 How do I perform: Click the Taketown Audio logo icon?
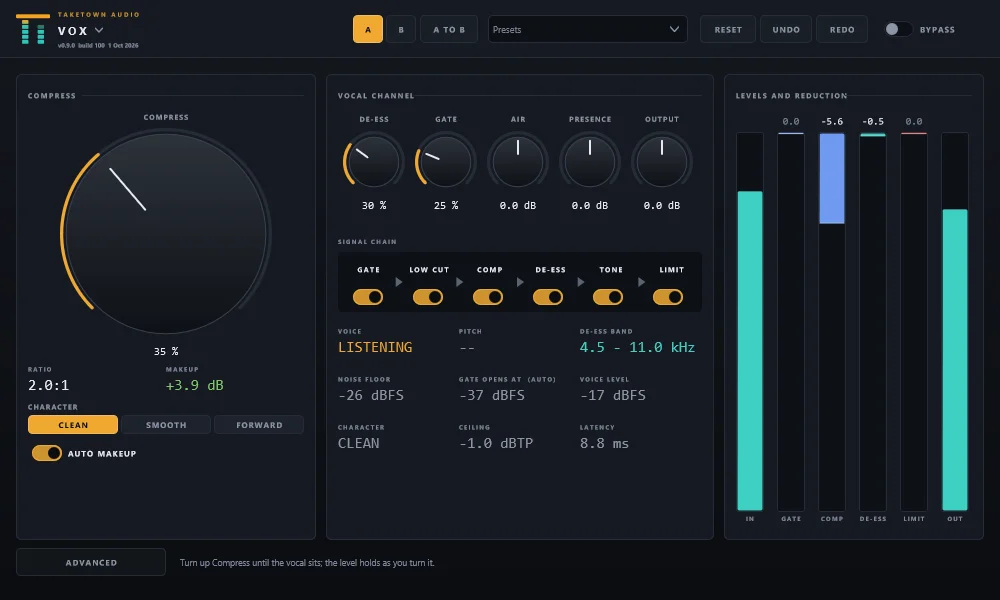pyautogui.click(x=33, y=29)
